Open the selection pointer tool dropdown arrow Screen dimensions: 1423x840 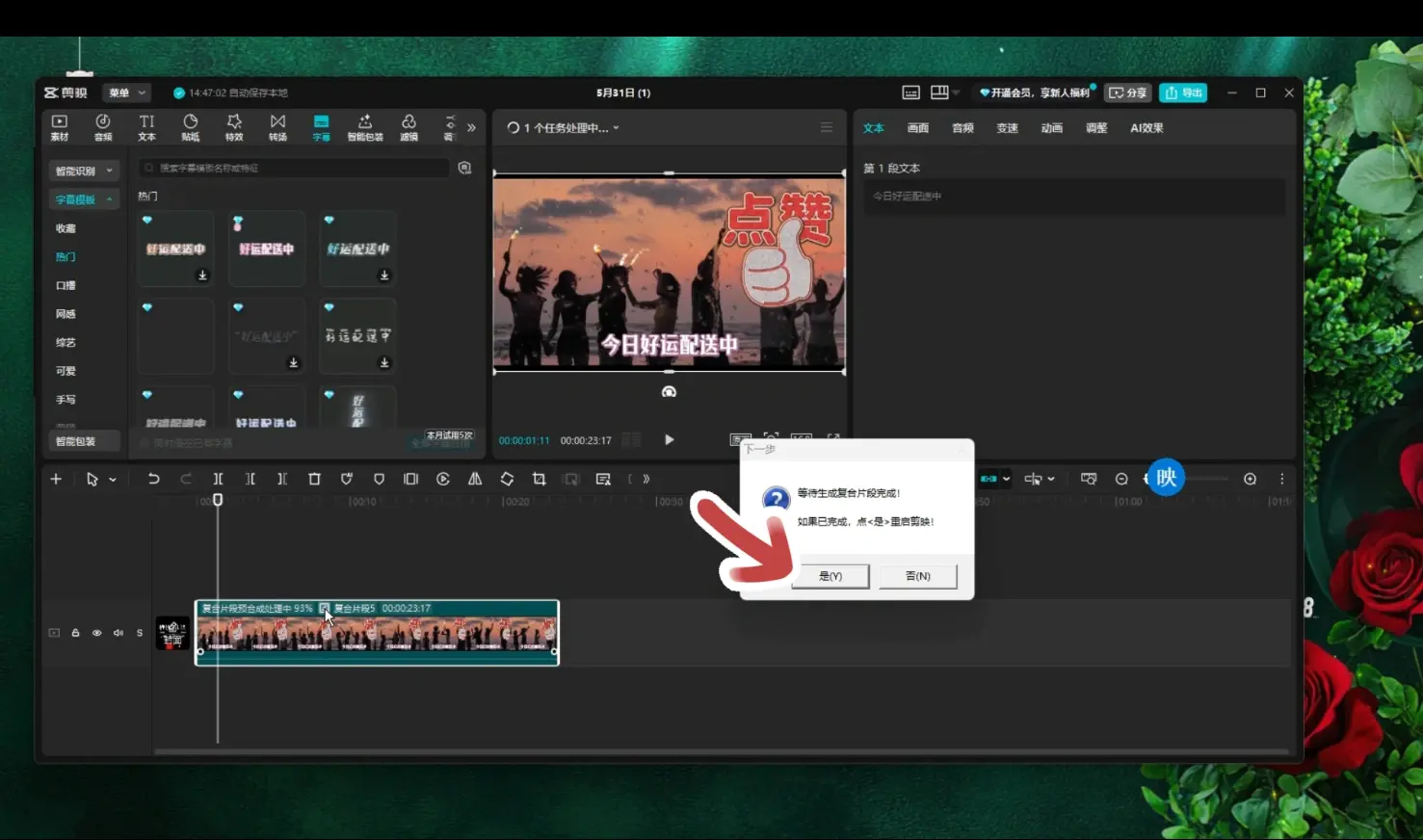113,480
